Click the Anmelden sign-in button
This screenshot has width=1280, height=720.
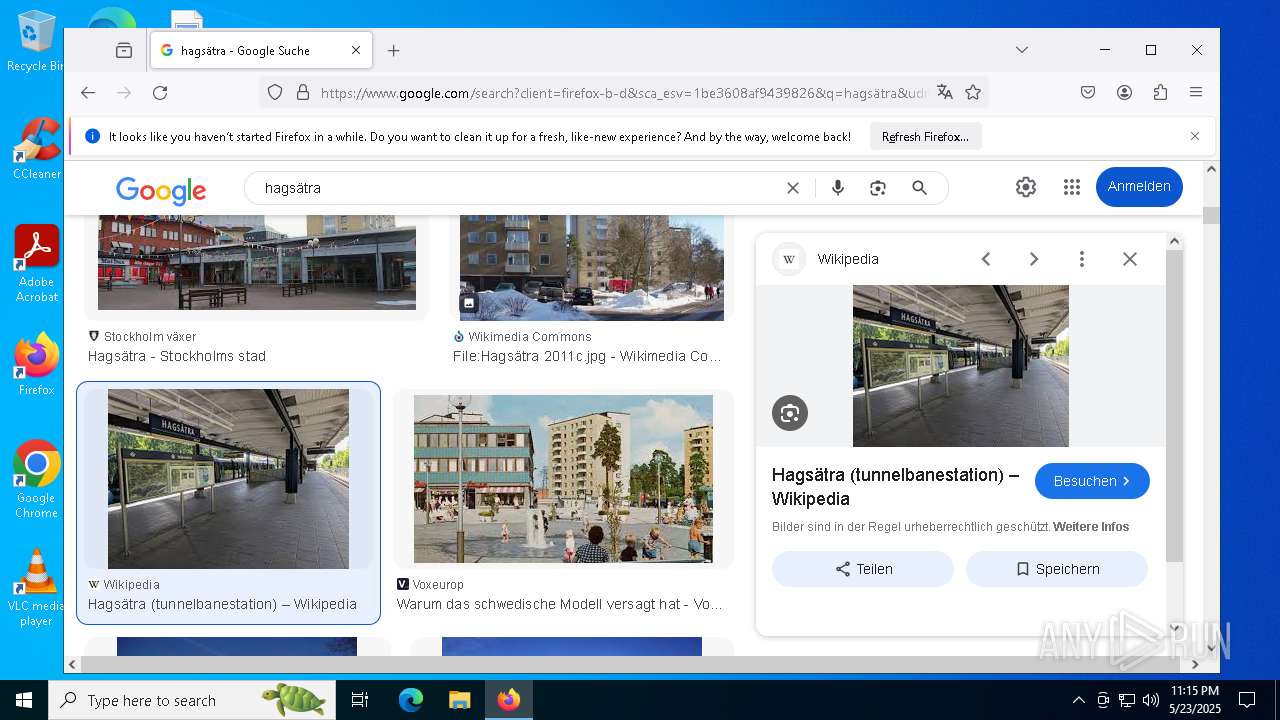tap(1139, 187)
